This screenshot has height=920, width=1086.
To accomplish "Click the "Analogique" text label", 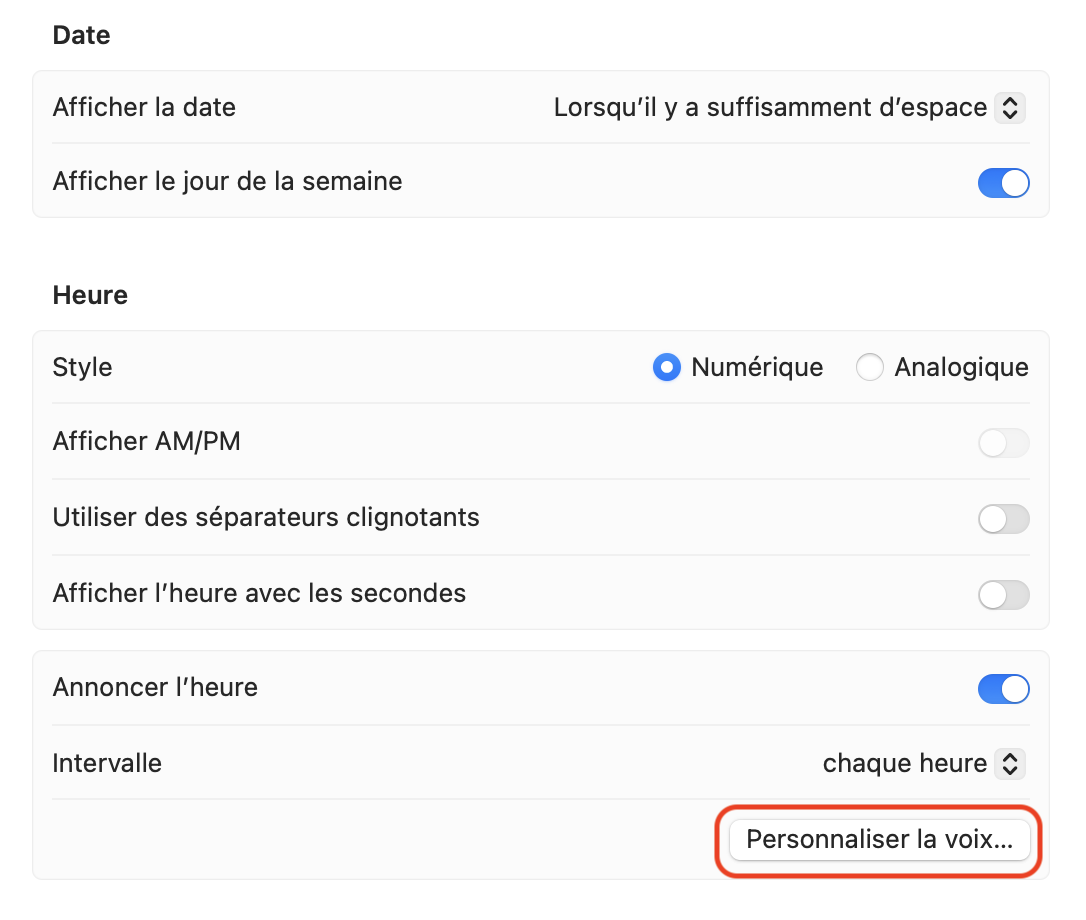I will click(961, 368).
